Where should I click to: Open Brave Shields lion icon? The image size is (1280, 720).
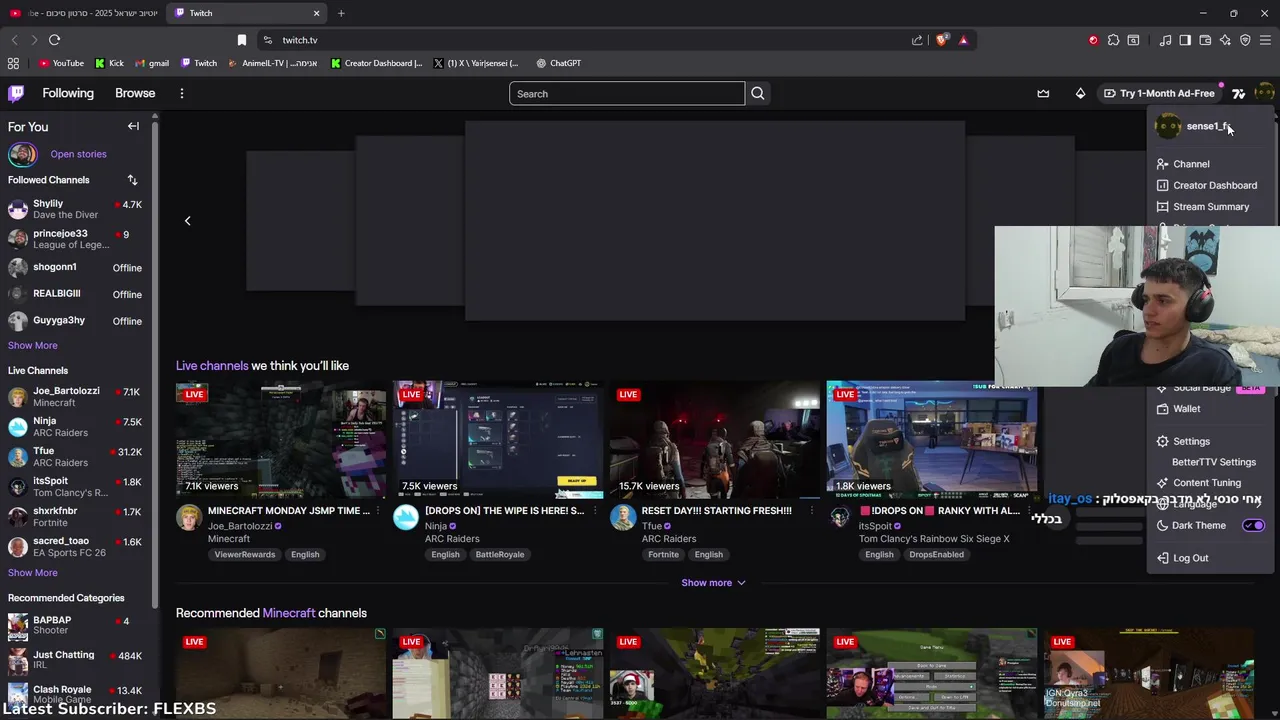click(941, 40)
